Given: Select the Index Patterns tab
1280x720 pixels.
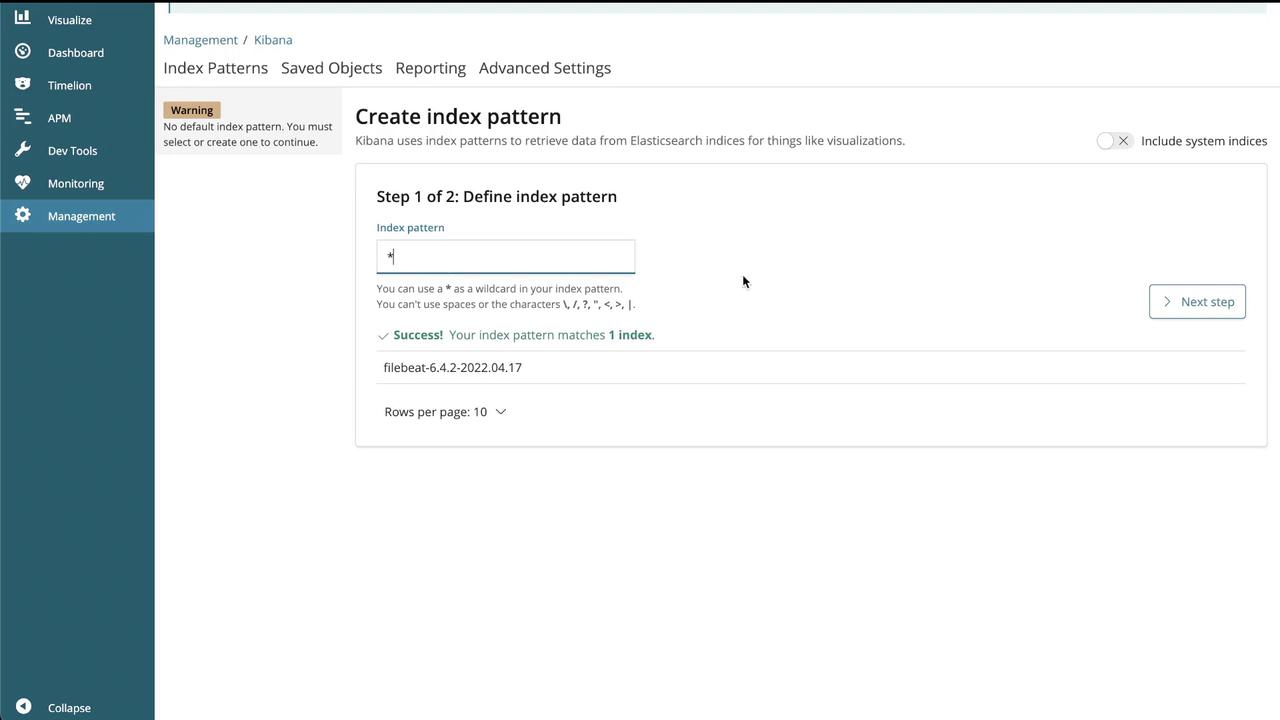Looking at the screenshot, I should (x=215, y=68).
